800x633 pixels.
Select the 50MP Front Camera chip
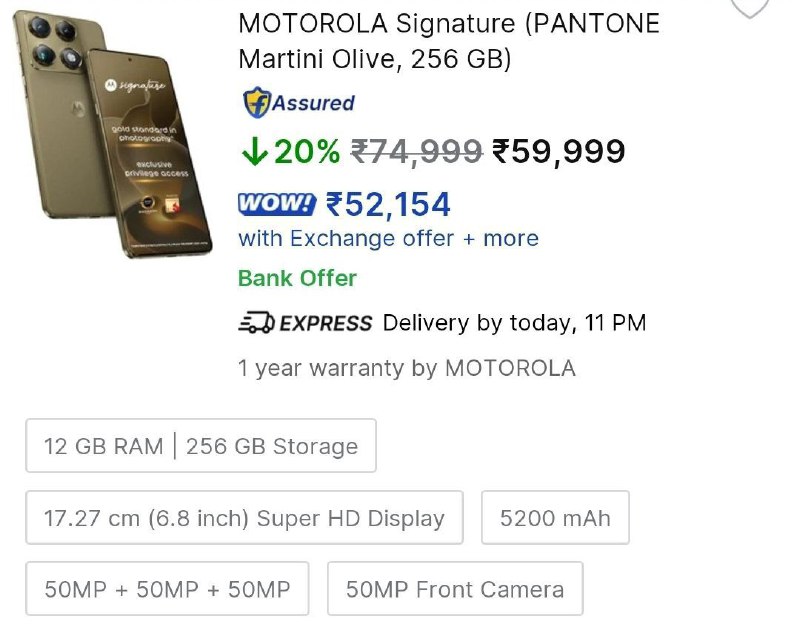tap(455, 589)
